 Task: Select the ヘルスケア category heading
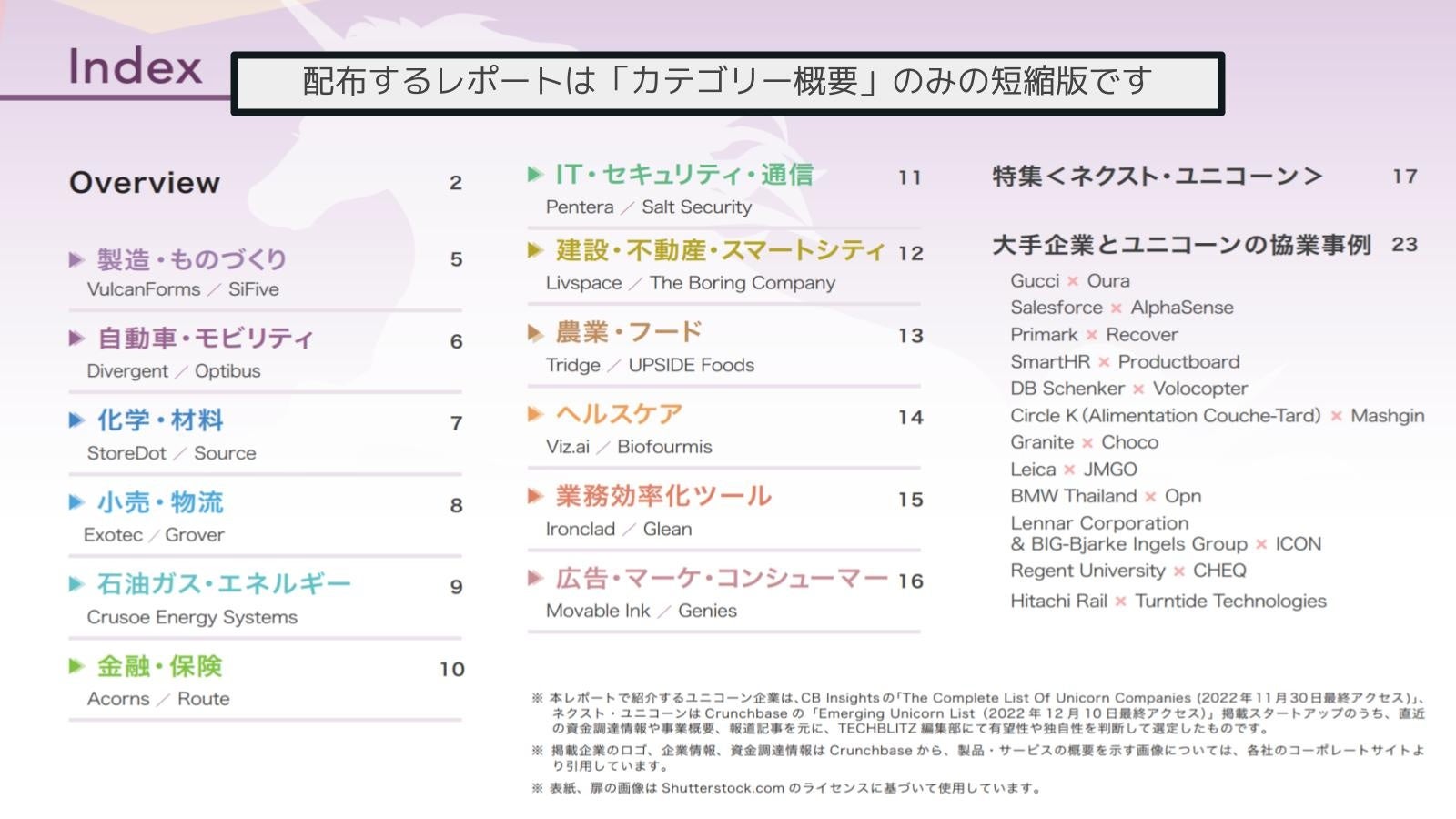coord(620,414)
